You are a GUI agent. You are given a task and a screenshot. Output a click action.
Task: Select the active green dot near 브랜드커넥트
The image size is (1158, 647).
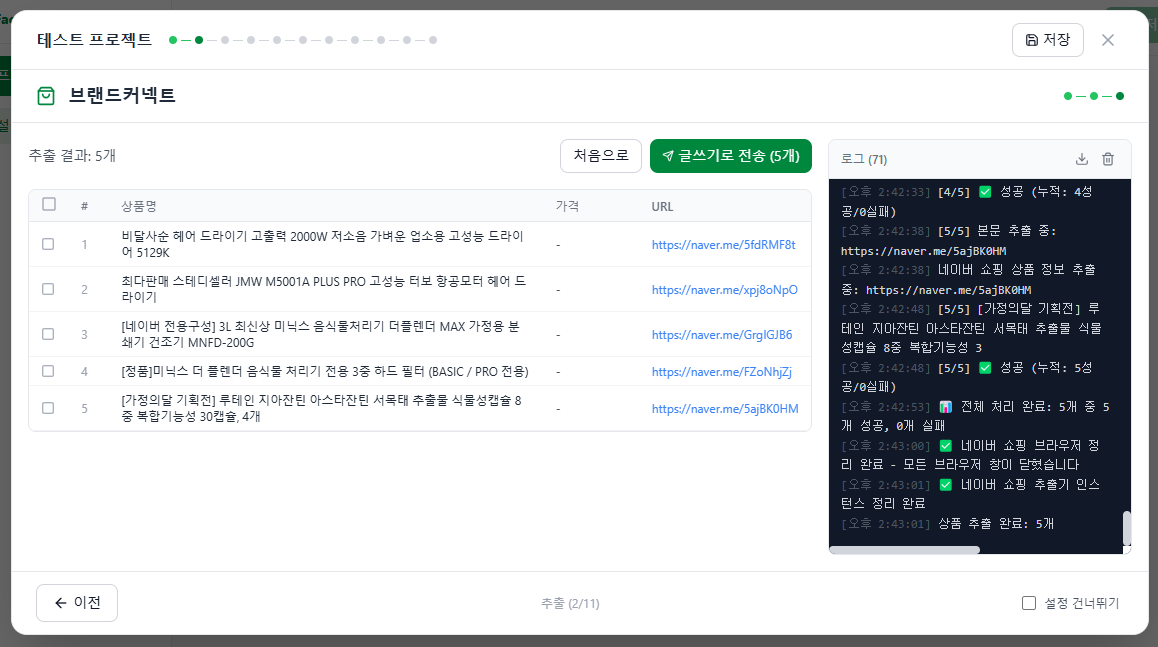point(1120,96)
